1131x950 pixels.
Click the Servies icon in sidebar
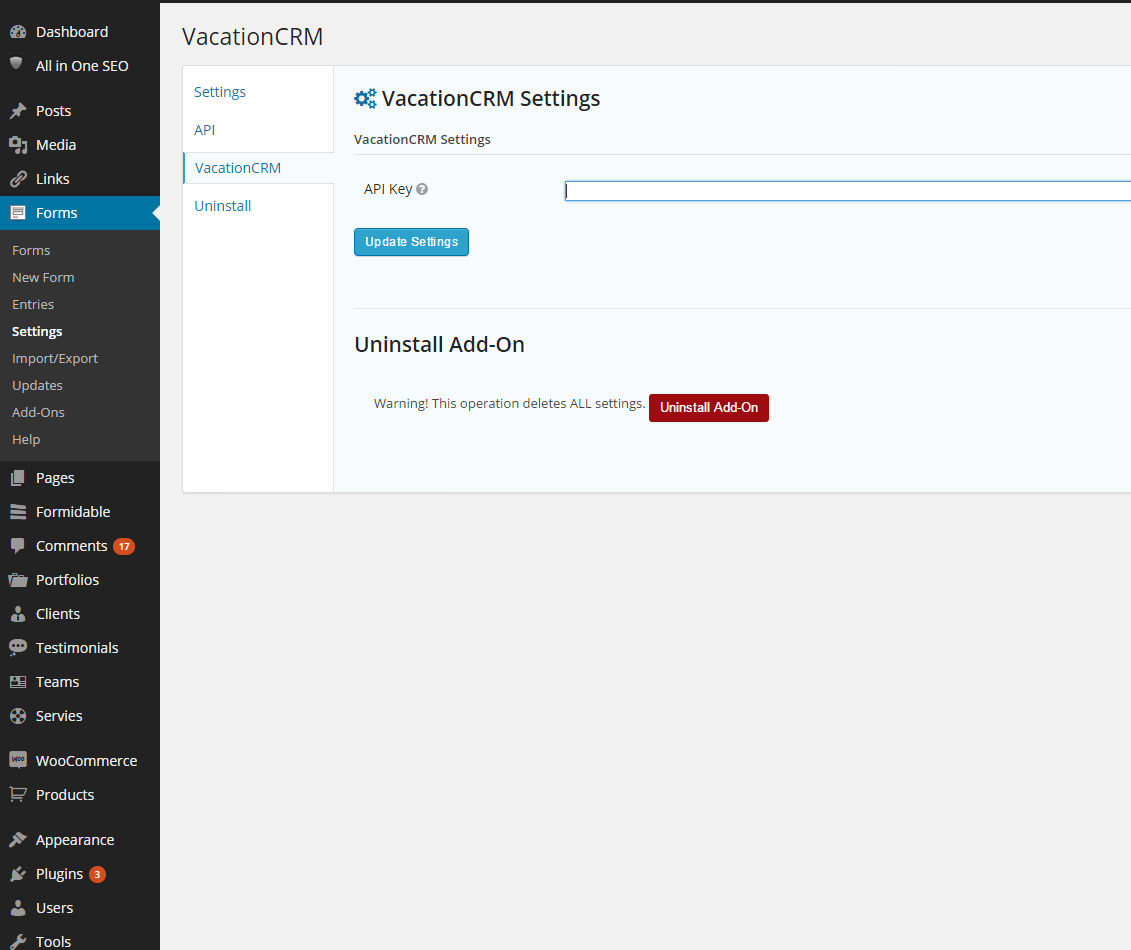click(x=18, y=716)
